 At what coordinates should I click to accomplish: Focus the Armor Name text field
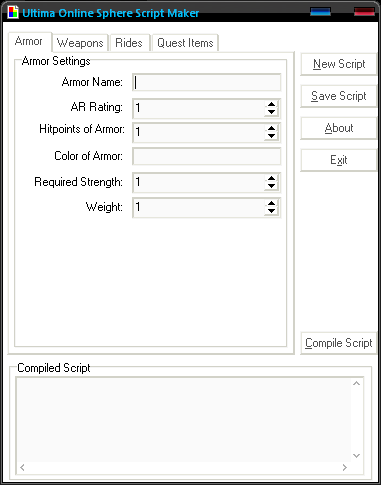coord(207,83)
